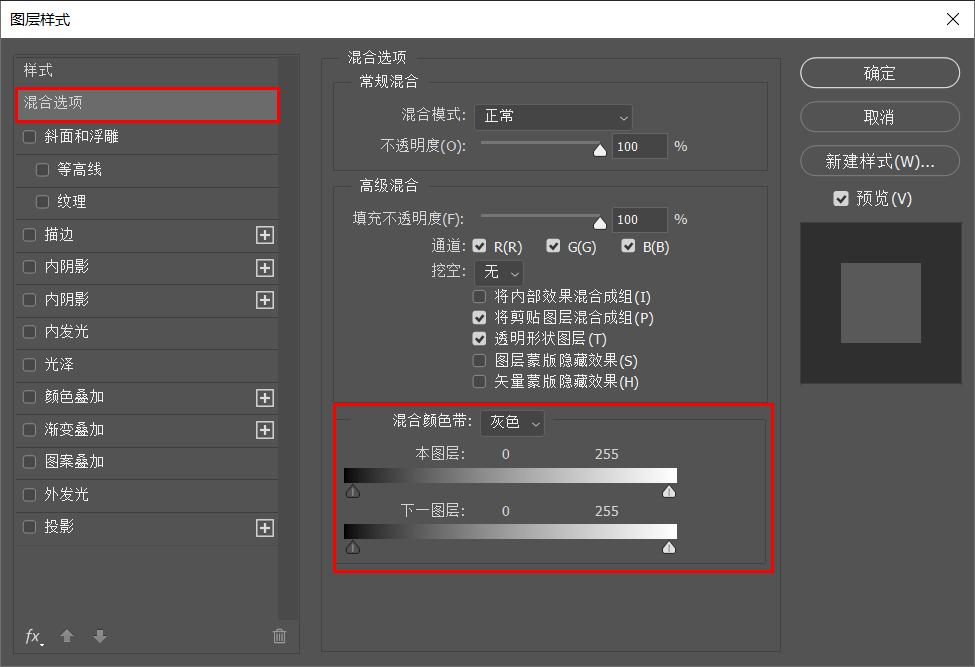Image resolution: width=975 pixels, height=667 pixels.
Task: Click the black slider handle under 本图层
Action: tap(352, 490)
